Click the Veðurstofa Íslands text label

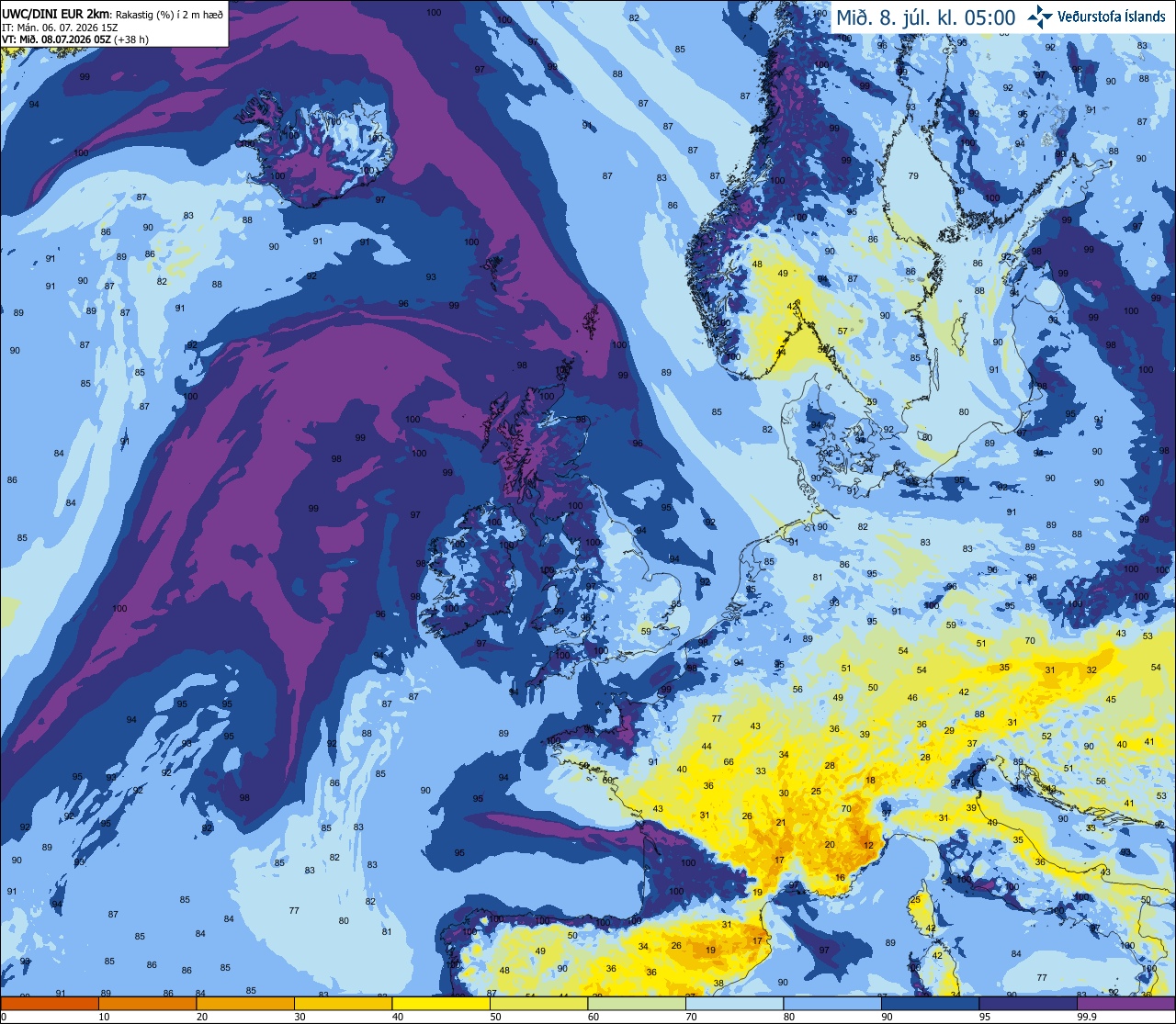[x=1112, y=17]
